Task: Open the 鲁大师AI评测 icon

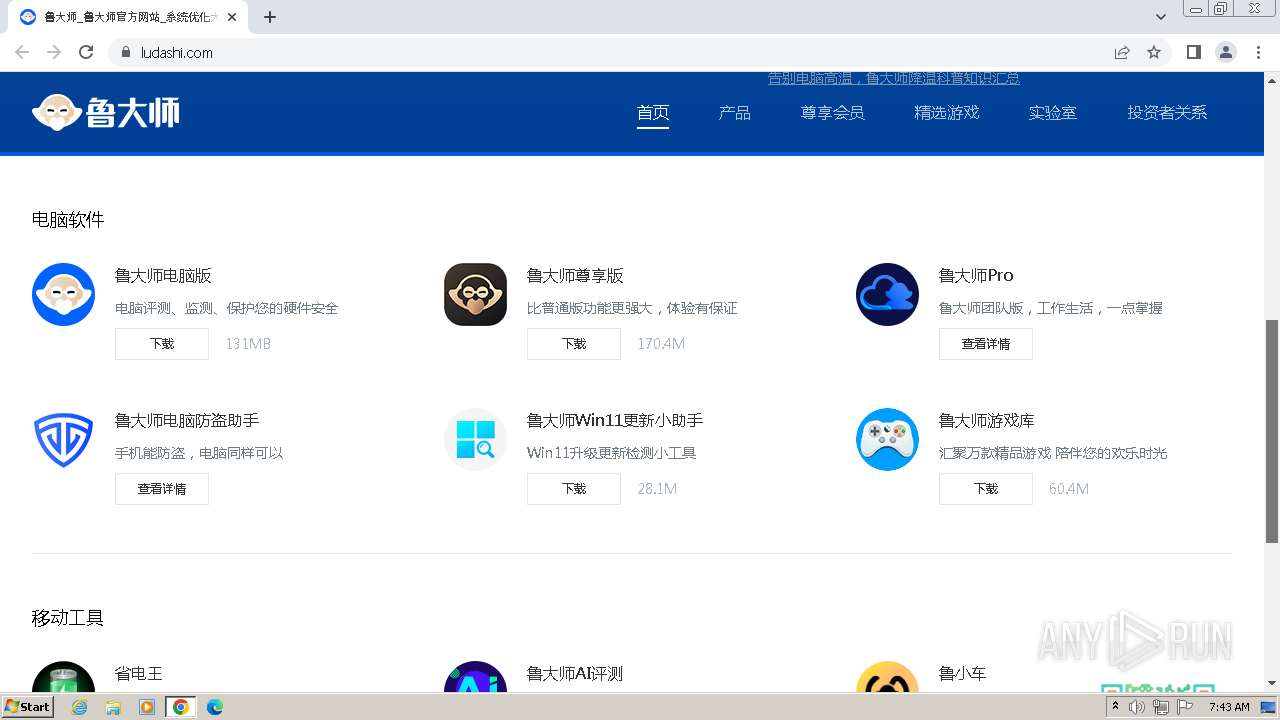Action: [x=475, y=677]
